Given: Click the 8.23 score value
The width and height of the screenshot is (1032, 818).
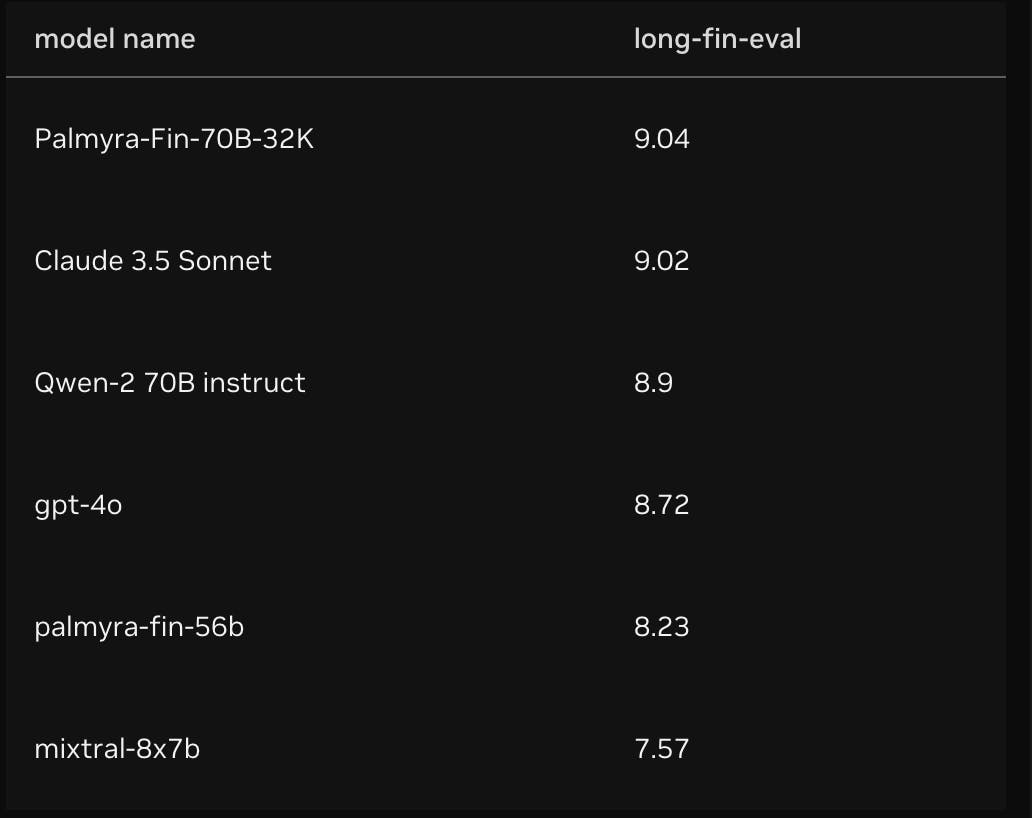Looking at the screenshot, I should [x=661, y=627].
